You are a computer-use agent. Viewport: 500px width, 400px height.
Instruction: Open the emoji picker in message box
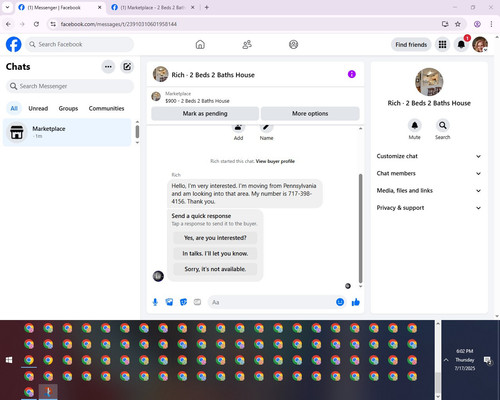click(x=340, y=302)
